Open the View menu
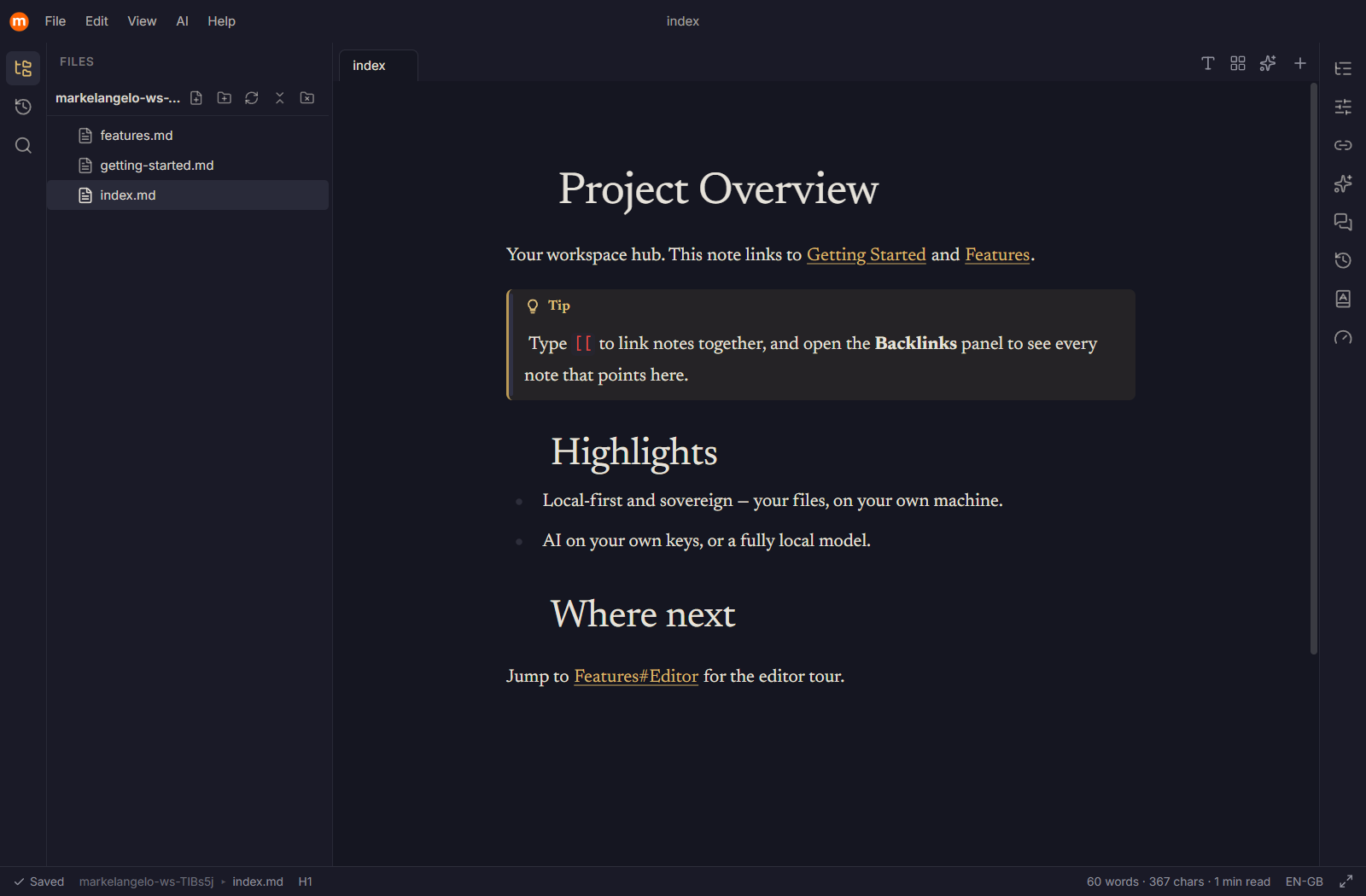The height and width of the screenshot is (896, 1366). (142, 21)
